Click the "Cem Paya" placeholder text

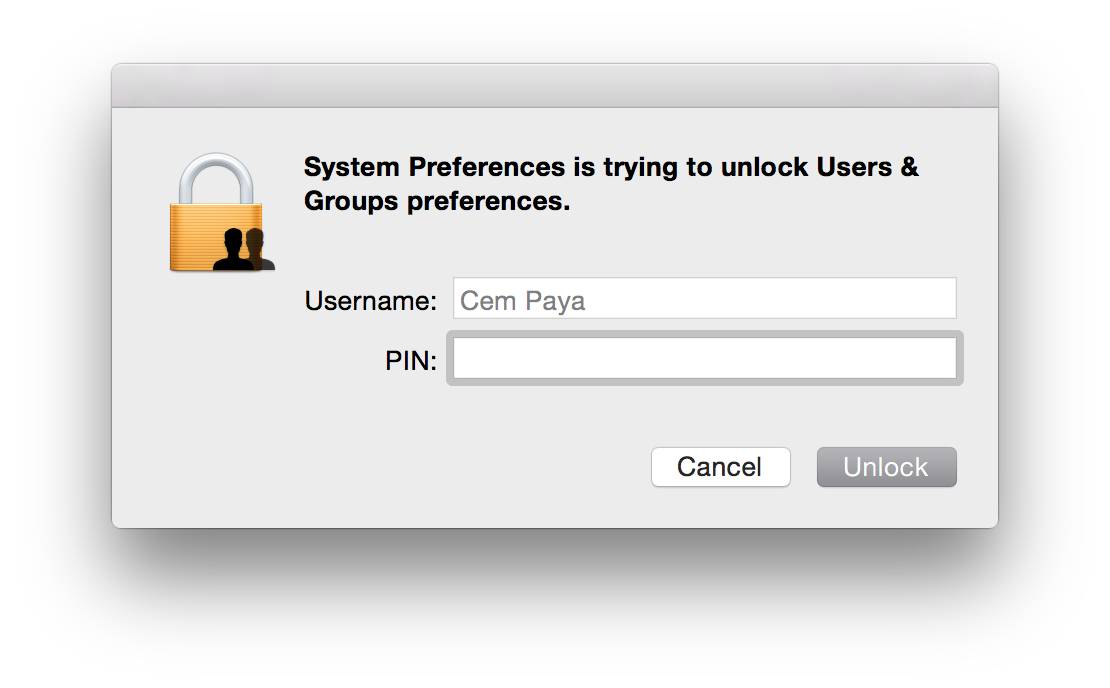point(523,300)
